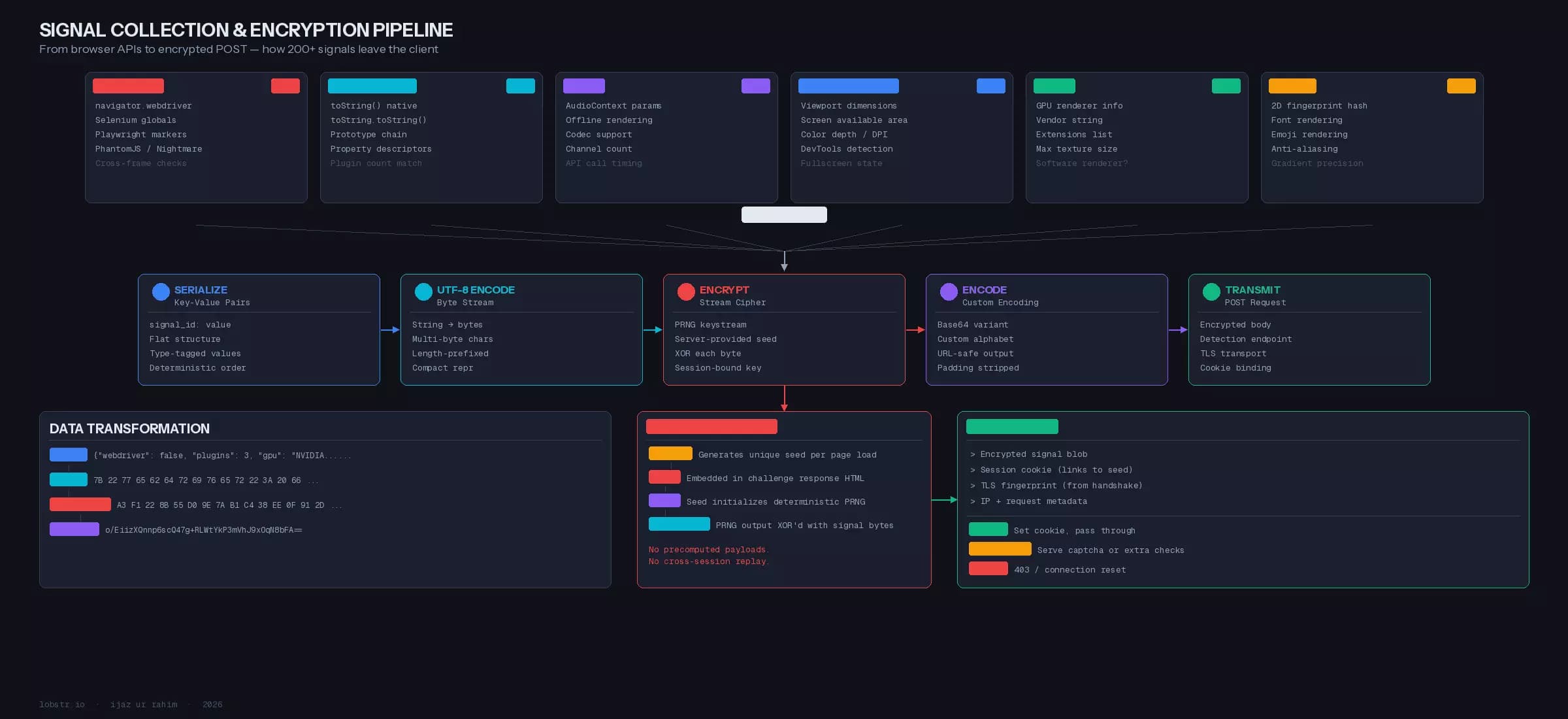Toggle the greyed-out 'Cross-frame checks' item
The image size is (1568, 719).
pos(140,163)
